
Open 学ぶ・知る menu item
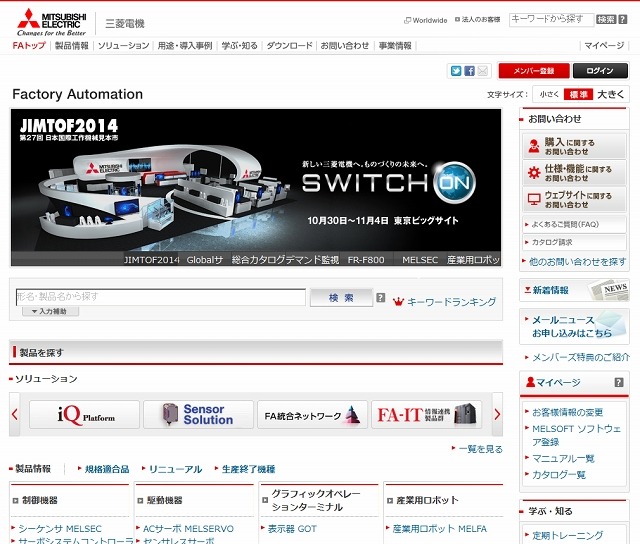240,45
